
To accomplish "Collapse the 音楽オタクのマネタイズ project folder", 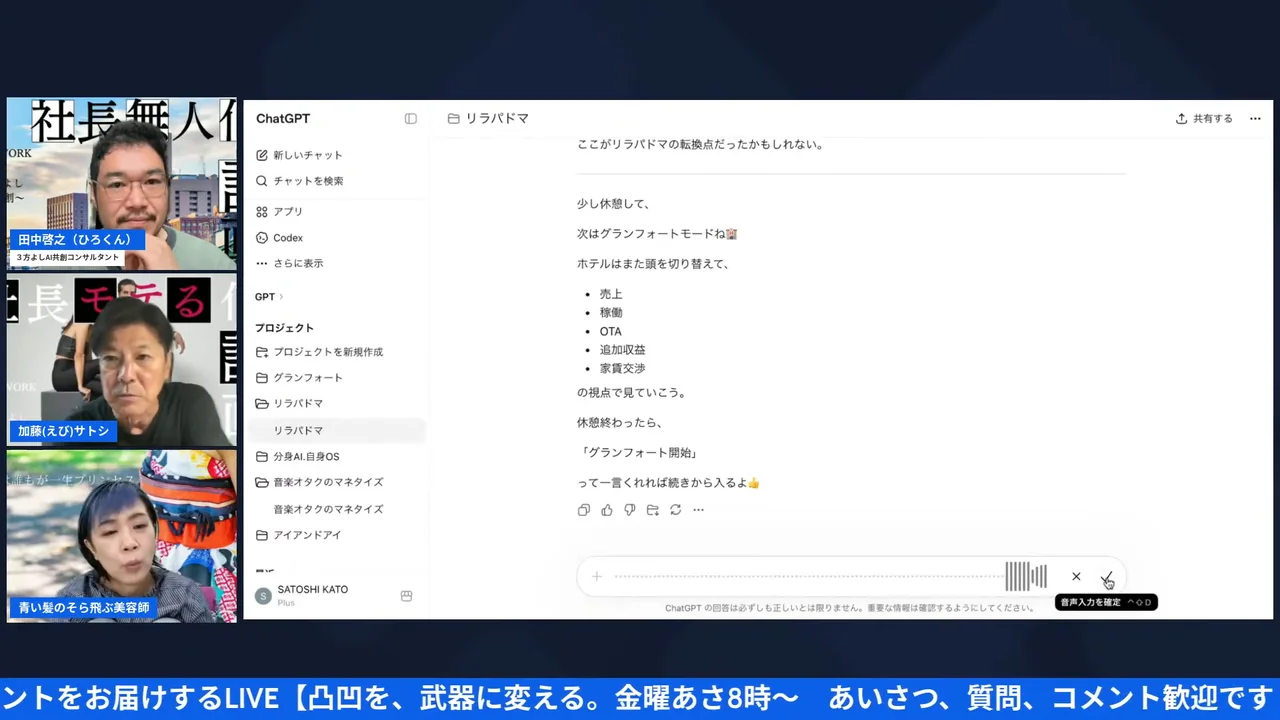I will click(262, 482).
